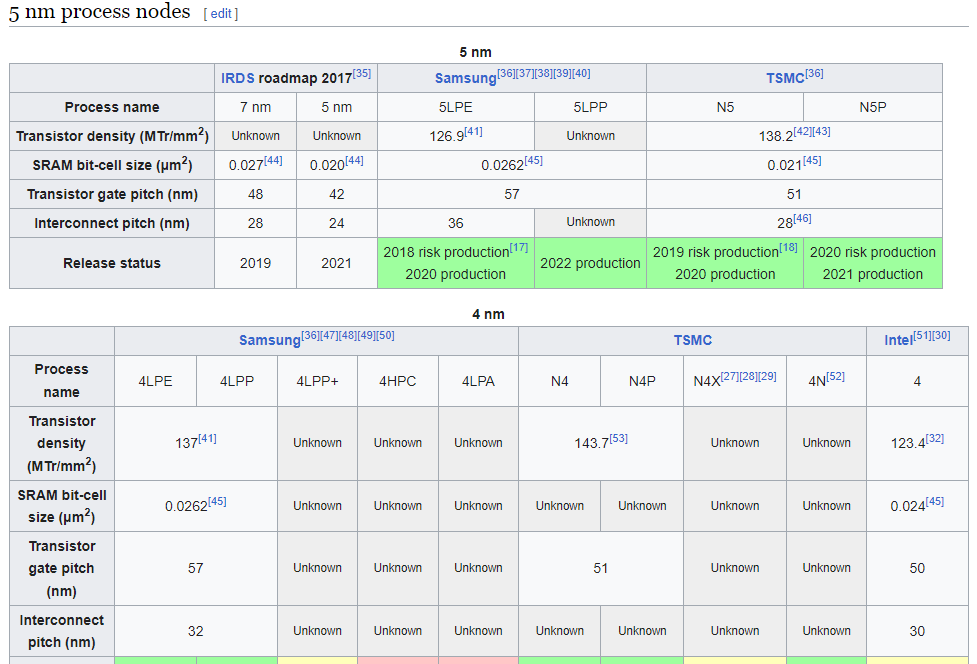This screenshot has width=977, height=664.
Task: Click the 4 nm table caption
Action: 488,314
